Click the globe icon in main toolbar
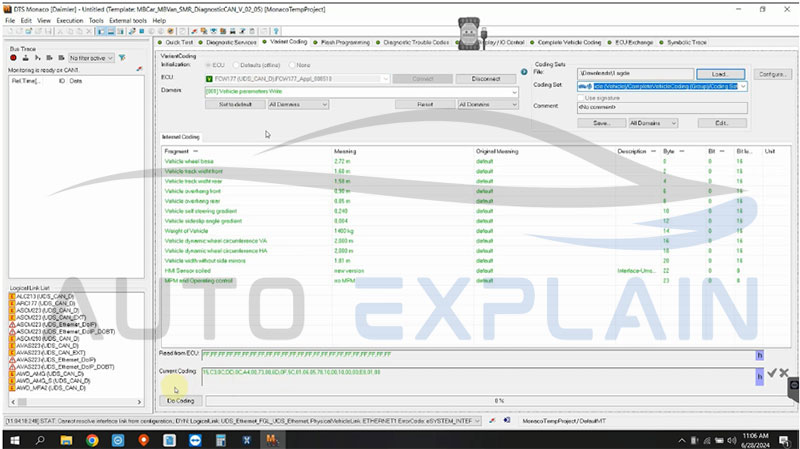Screen dimensions: 800x449 coord(171,32)
